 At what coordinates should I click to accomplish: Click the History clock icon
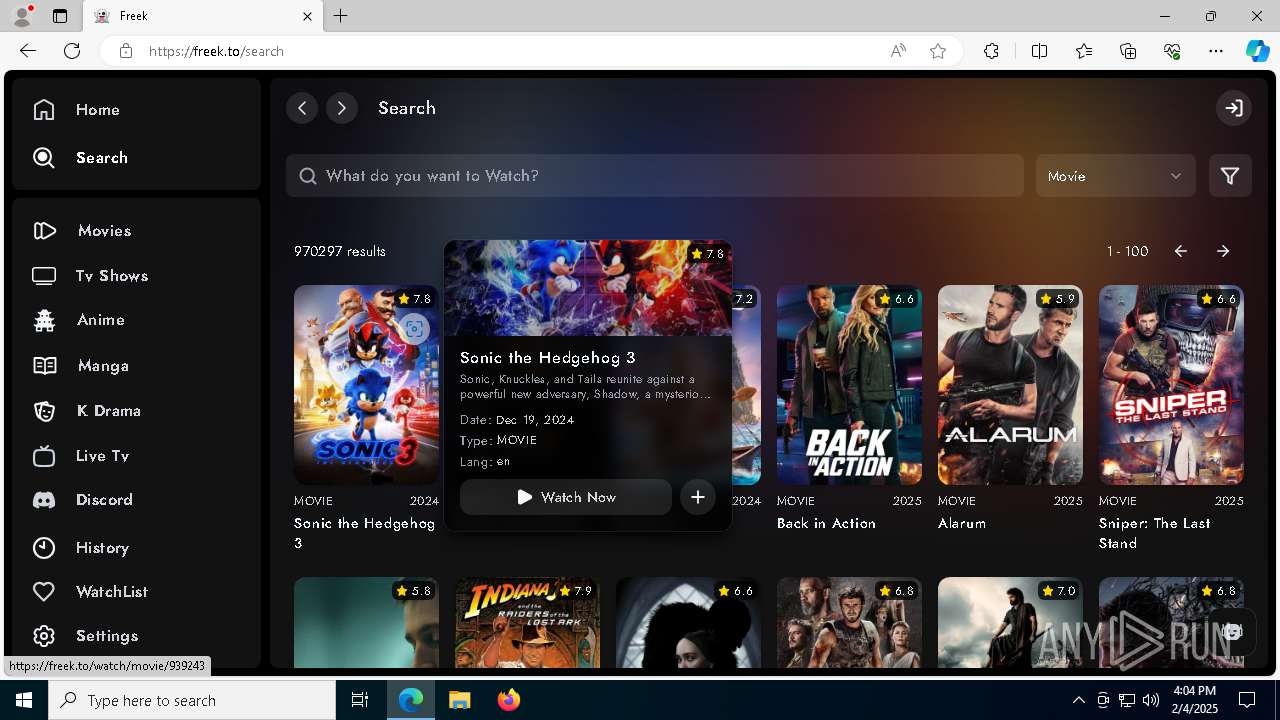[44, 548]
